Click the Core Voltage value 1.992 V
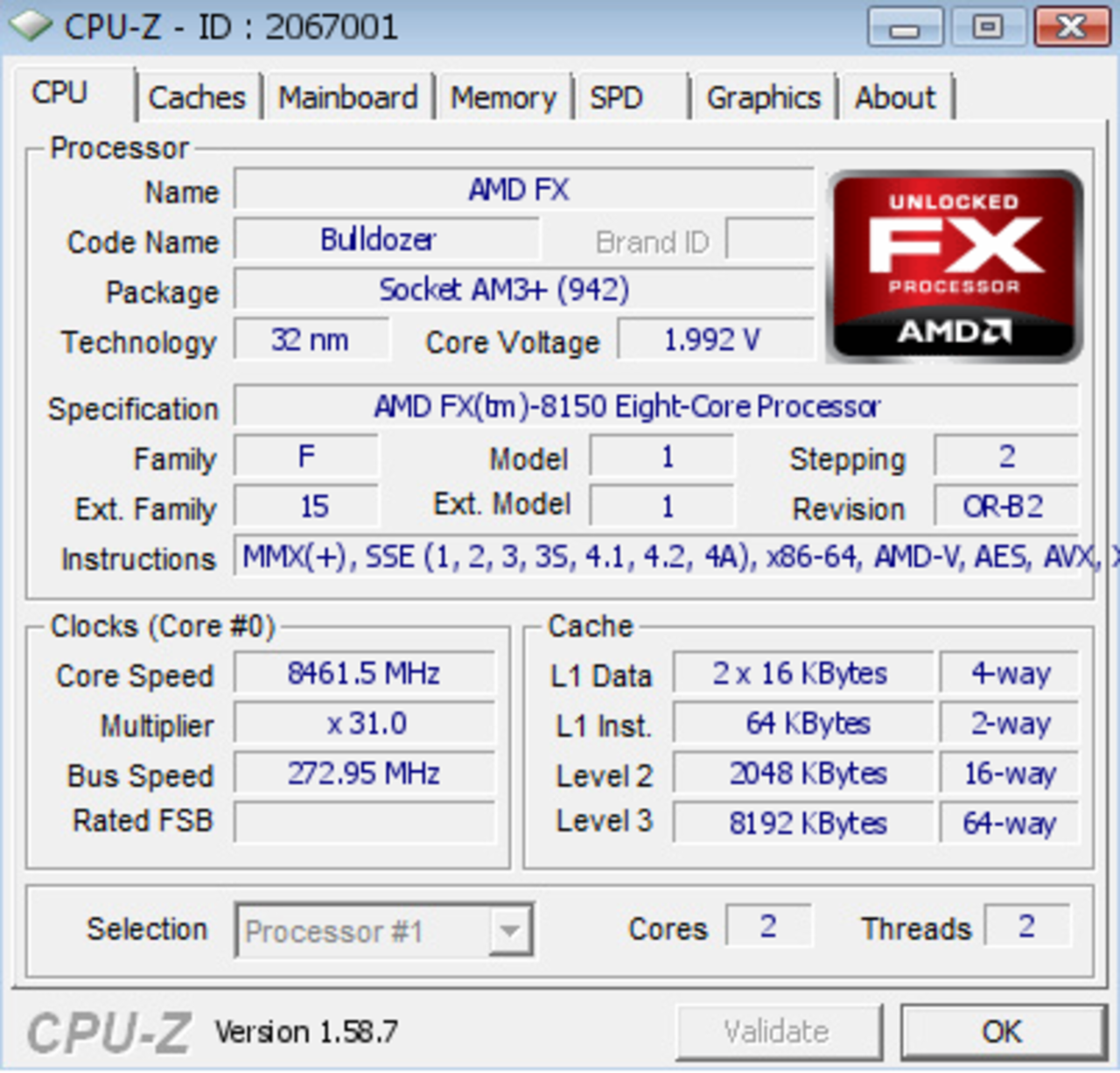This screenshot has width=1120, height=1073. click(714, 340)
